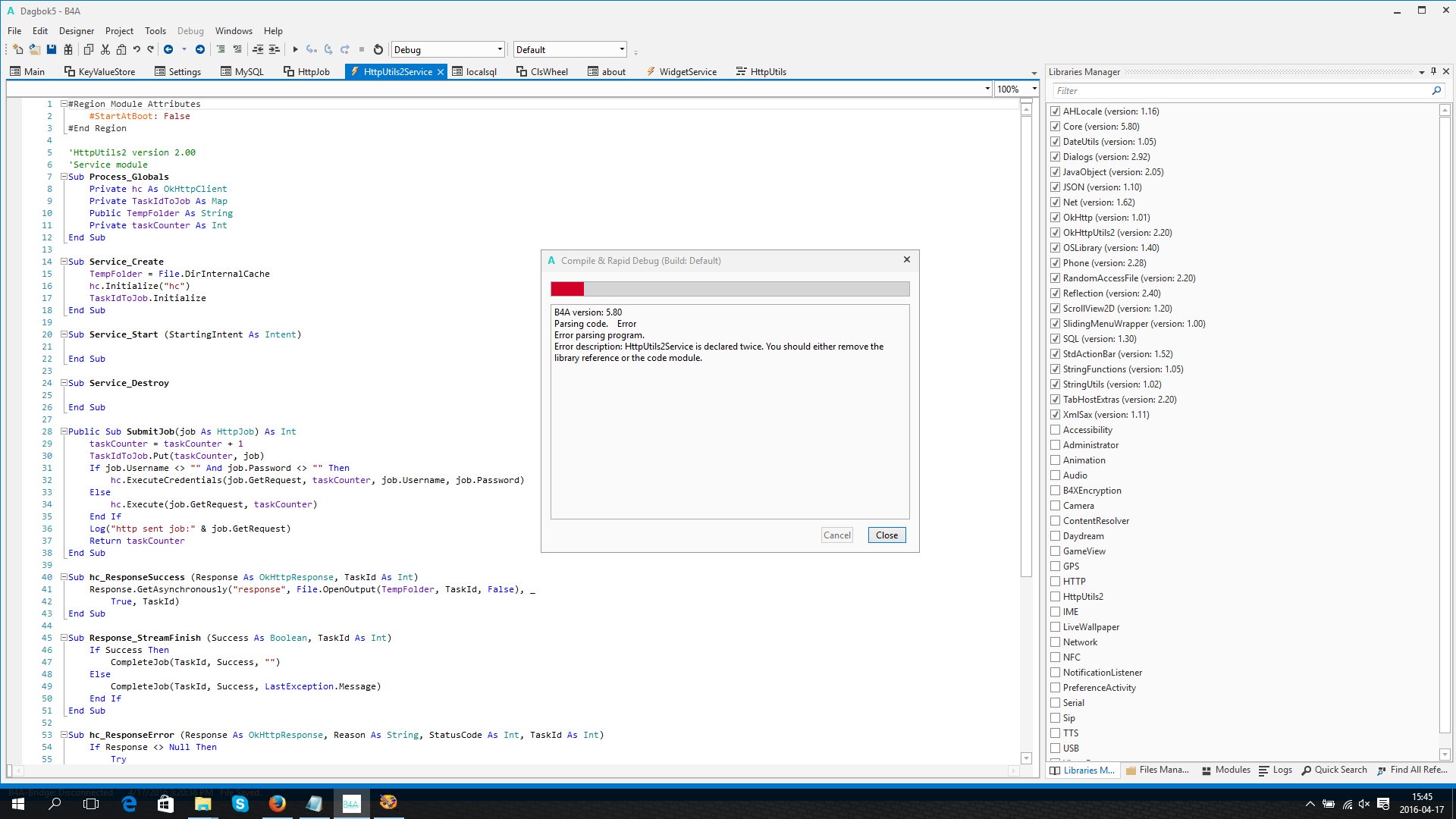Save the current file with Save icon

pyautogui.click(x=51, y=49)
